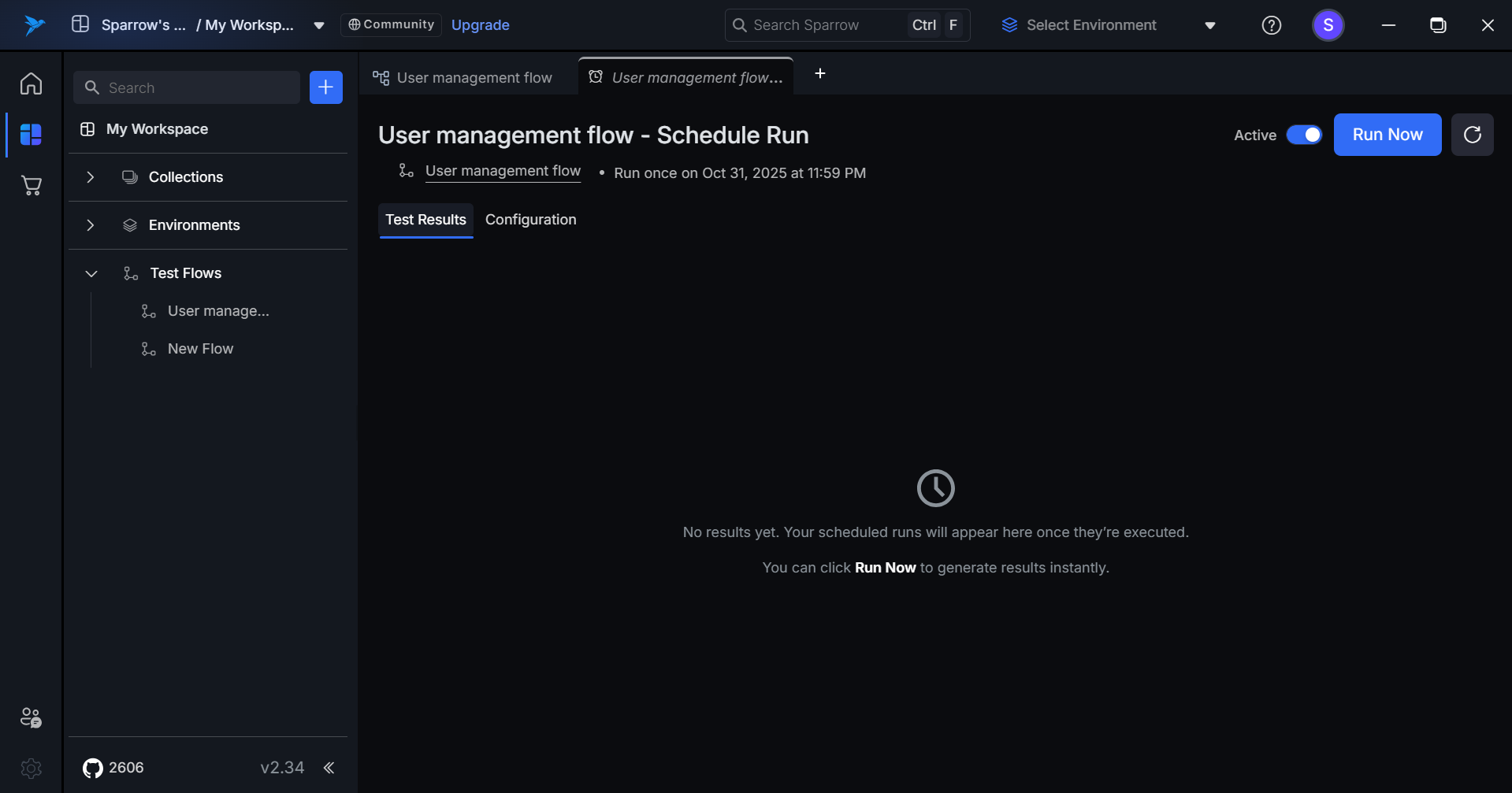
Task: Click the Run Now button
Action: click(x=1387, y=135)
